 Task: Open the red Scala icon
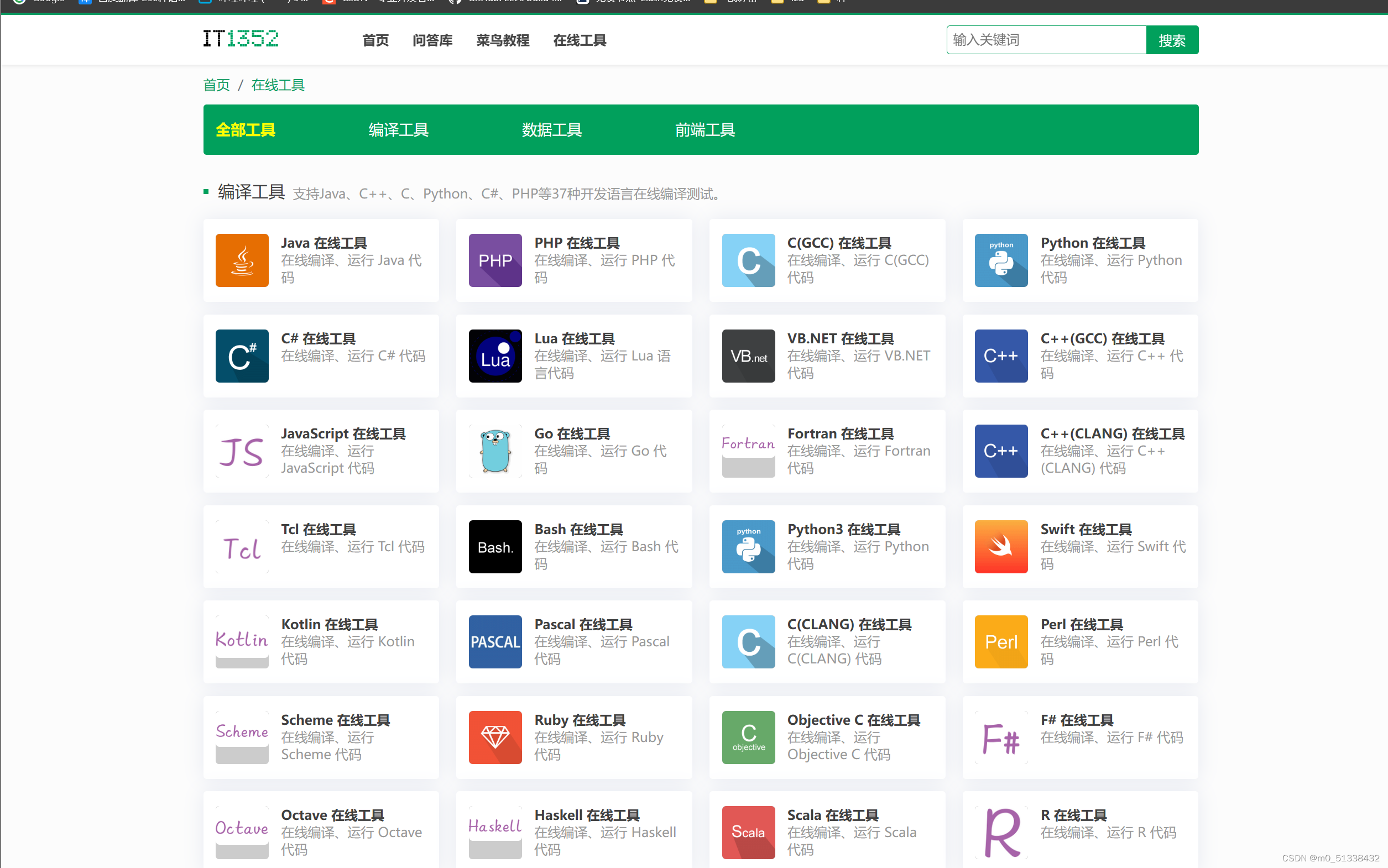click(748, 833)
